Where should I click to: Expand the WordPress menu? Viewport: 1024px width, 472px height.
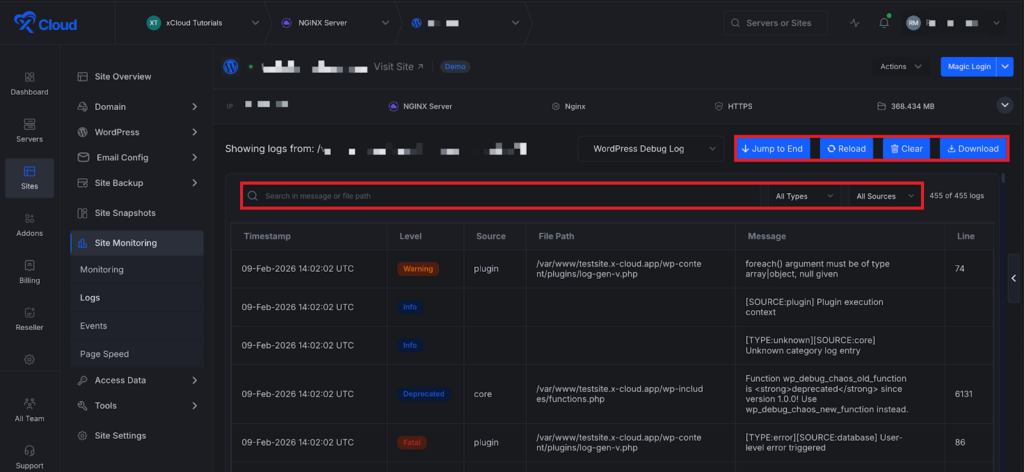click(x=137, y=132)
